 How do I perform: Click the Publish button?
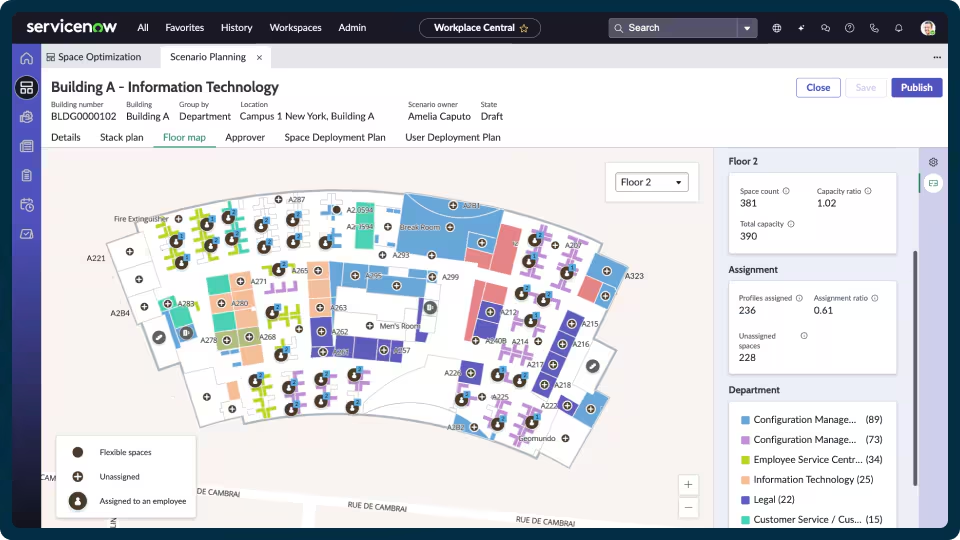click(x=917, y=88)
